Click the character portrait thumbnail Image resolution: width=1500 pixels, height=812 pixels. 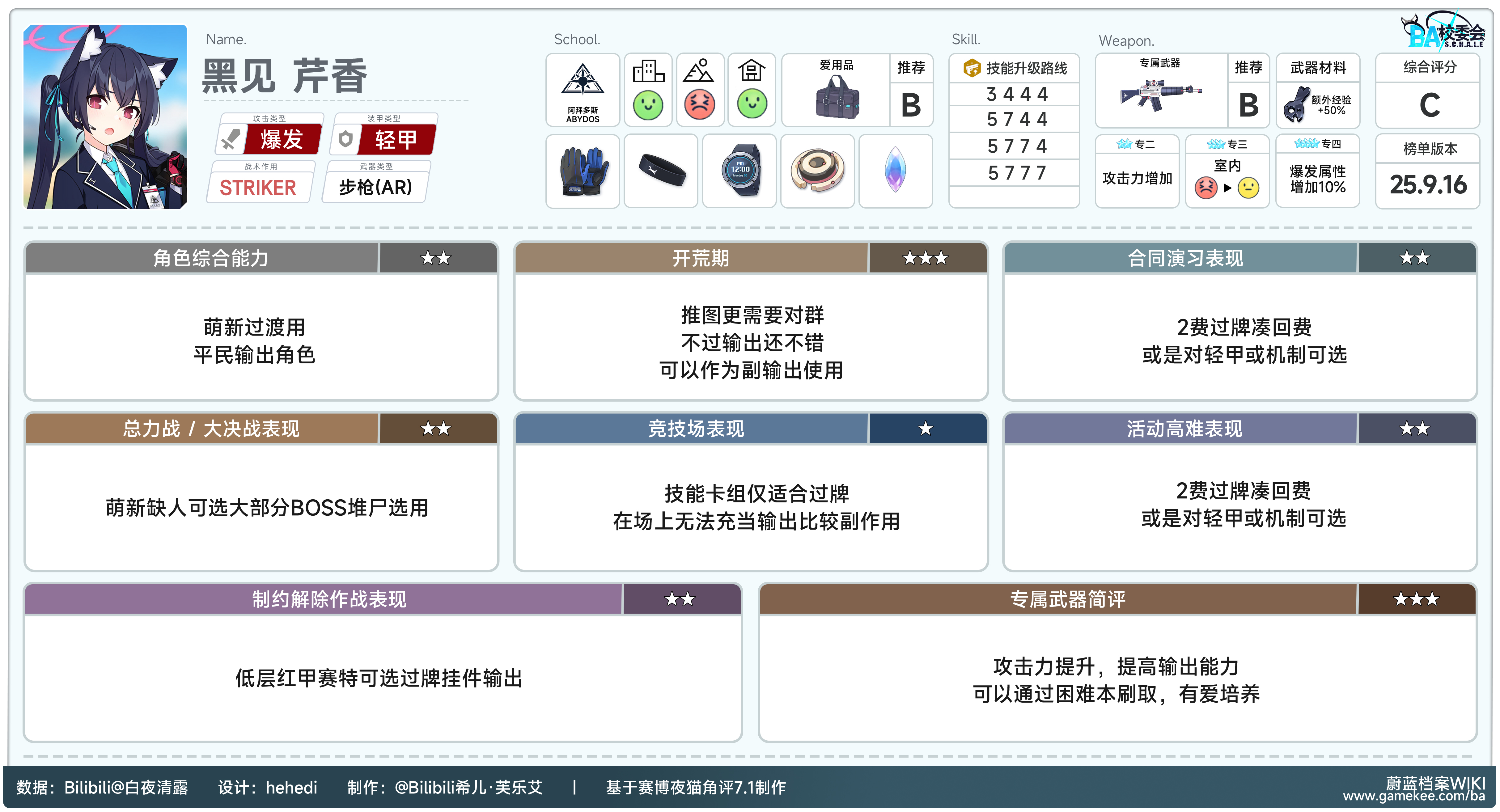[105, 116]
